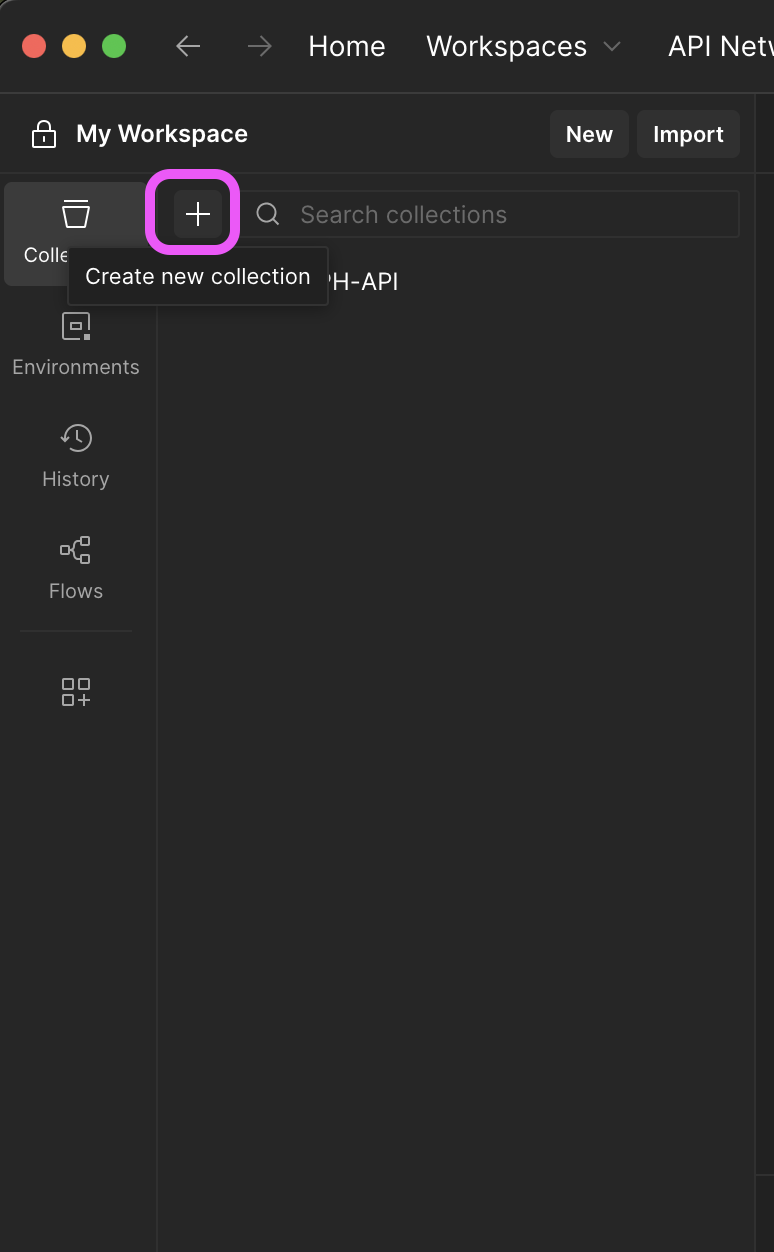Viewport: 774px width, 1252px height.
Task: Go to Home
Action: (346, 46)
